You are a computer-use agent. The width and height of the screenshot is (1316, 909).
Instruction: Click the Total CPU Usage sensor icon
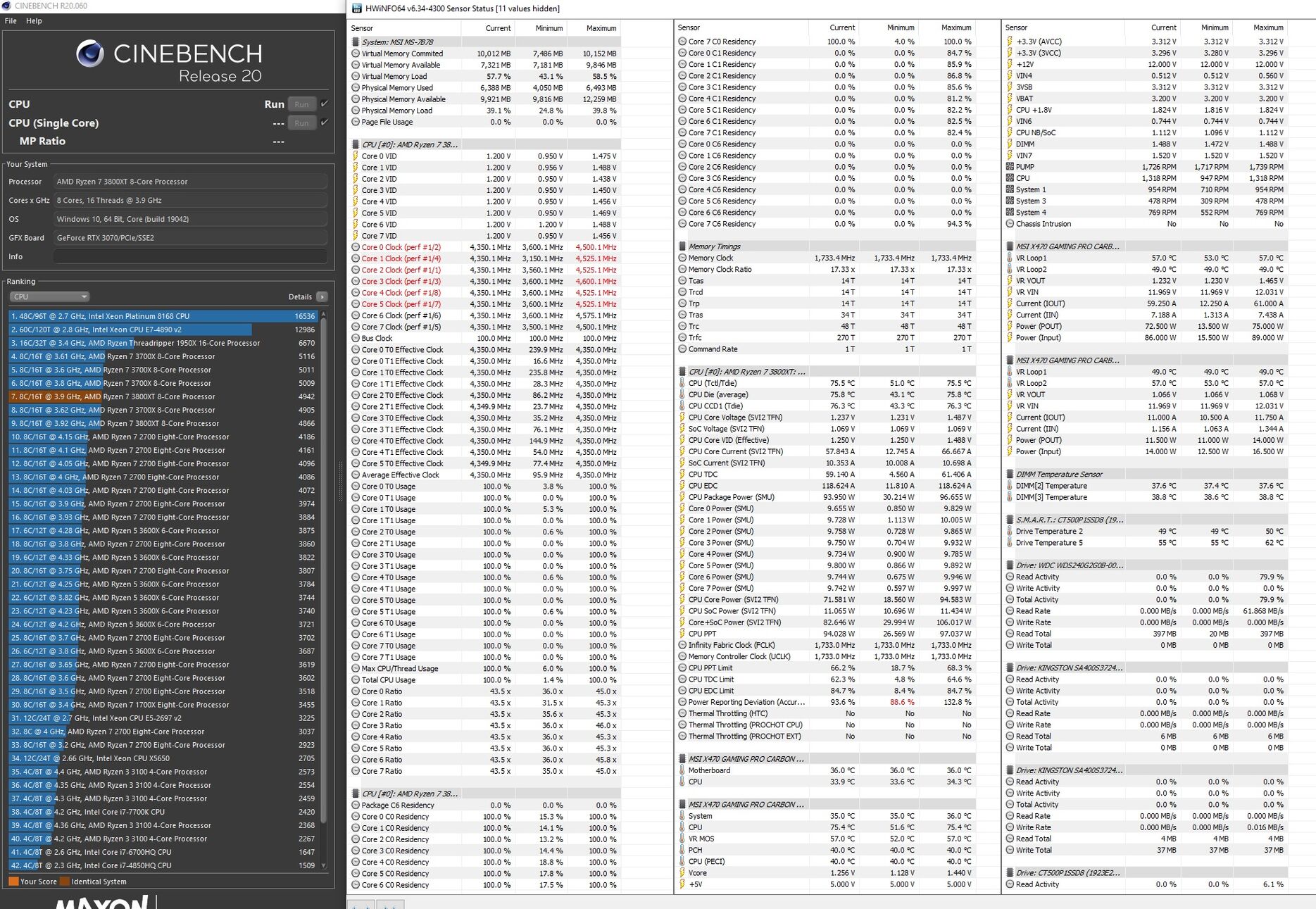(356, 680)
